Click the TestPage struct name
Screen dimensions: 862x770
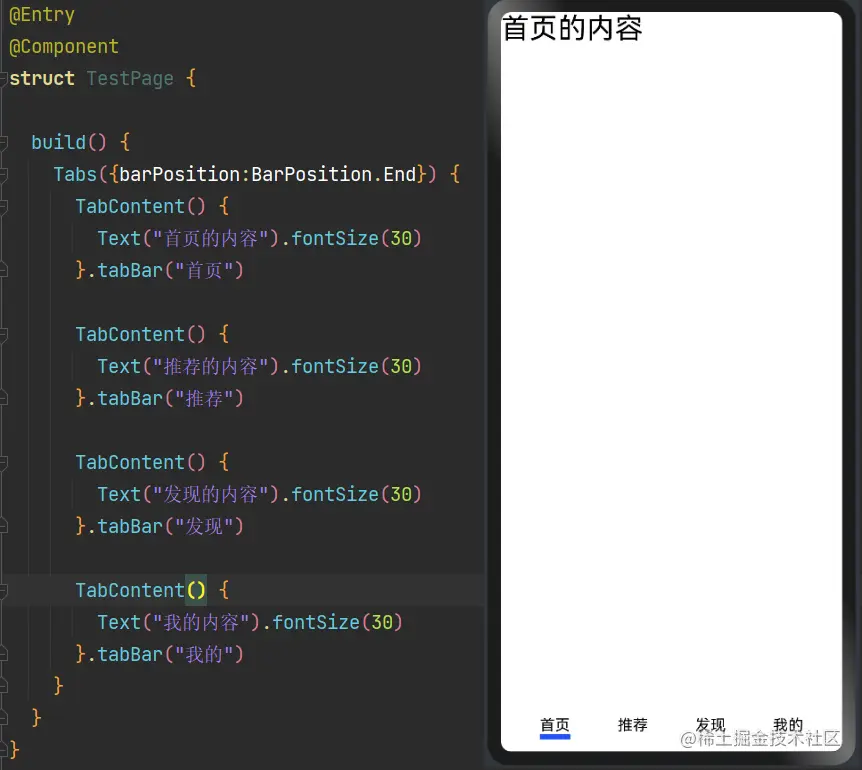pyautogui.click(x=129, y=78)
